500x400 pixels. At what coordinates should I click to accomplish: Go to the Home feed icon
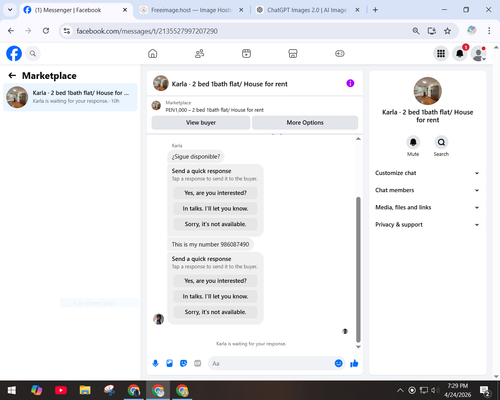[153, 53]
